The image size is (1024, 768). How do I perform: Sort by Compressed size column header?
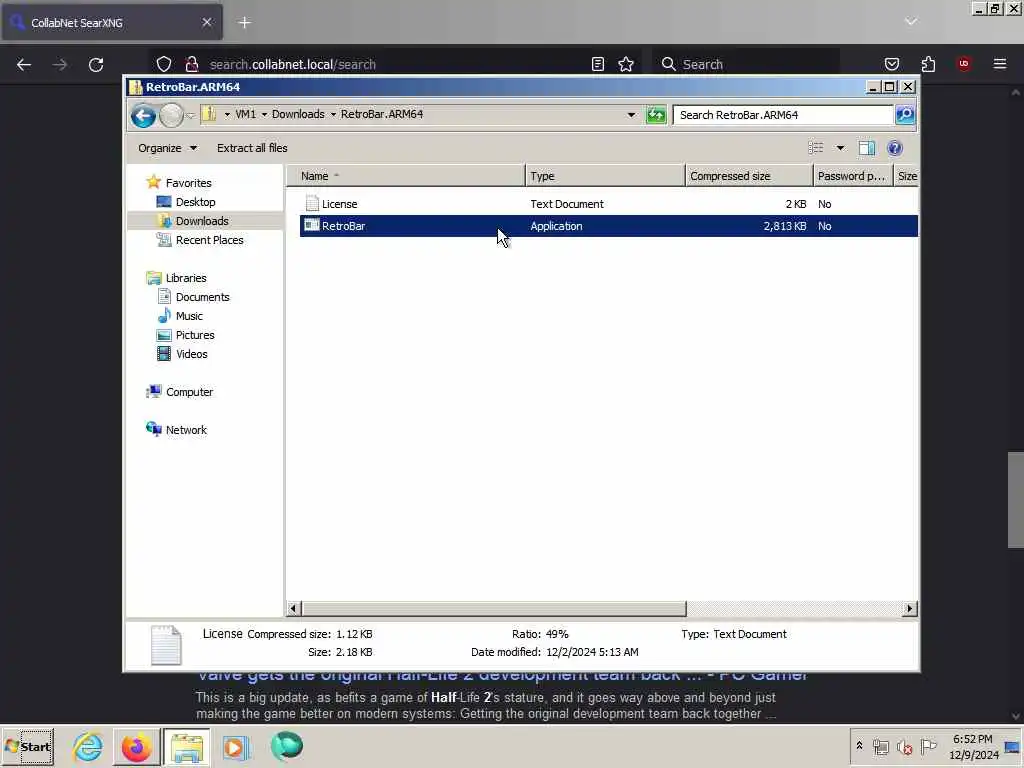[748, 176]
